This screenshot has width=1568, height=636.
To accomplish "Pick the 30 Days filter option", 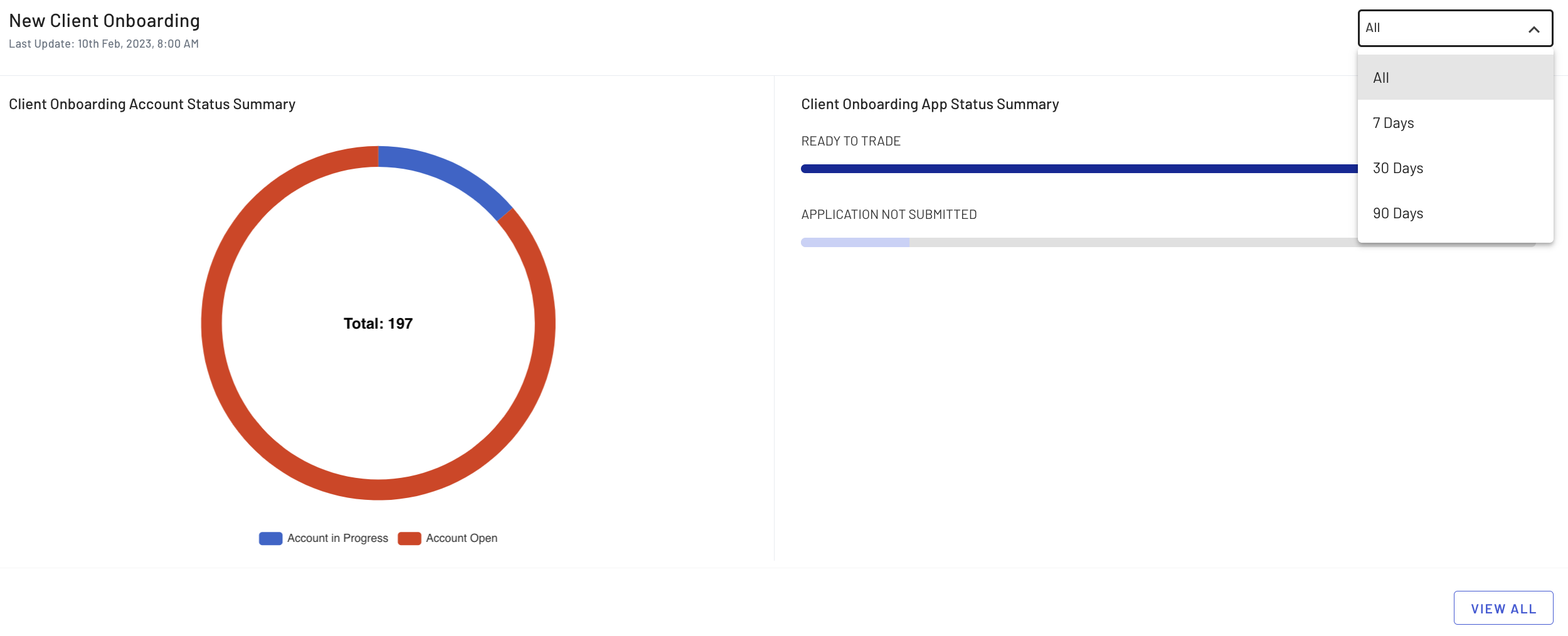I will 1455,168.
